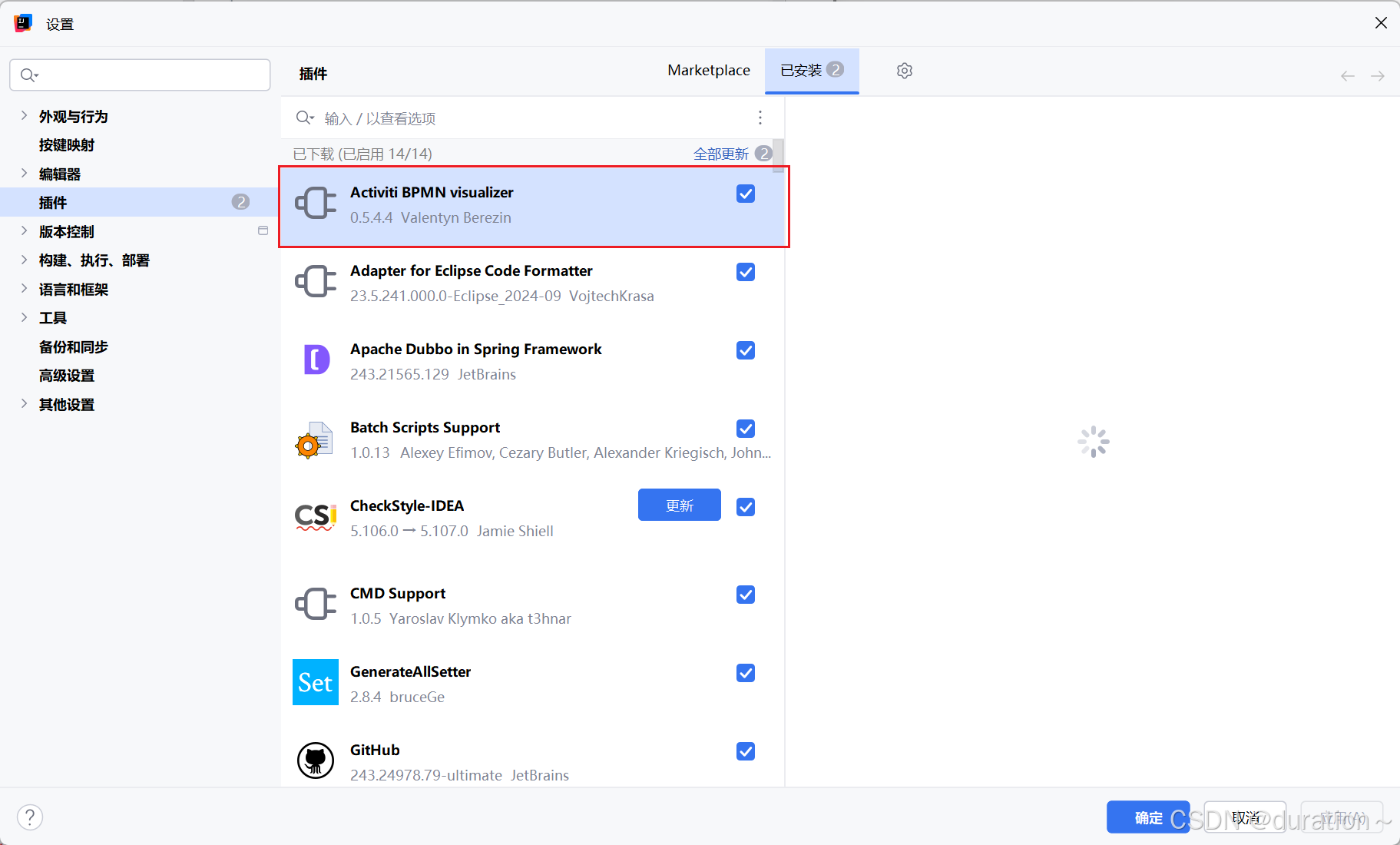1400x845 pixels.
Task: Click the Apache Dubbo plugin icon
Action: [x=316, y=360]
